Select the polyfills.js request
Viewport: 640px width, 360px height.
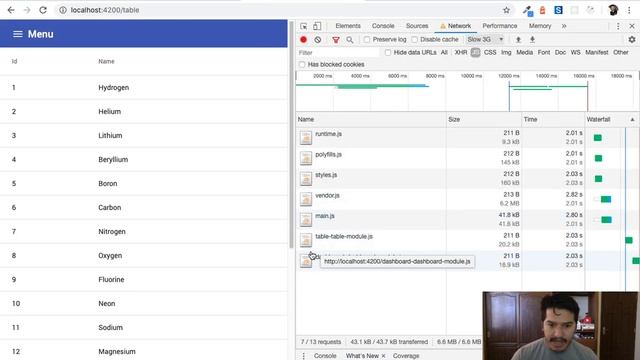(329, 155)
